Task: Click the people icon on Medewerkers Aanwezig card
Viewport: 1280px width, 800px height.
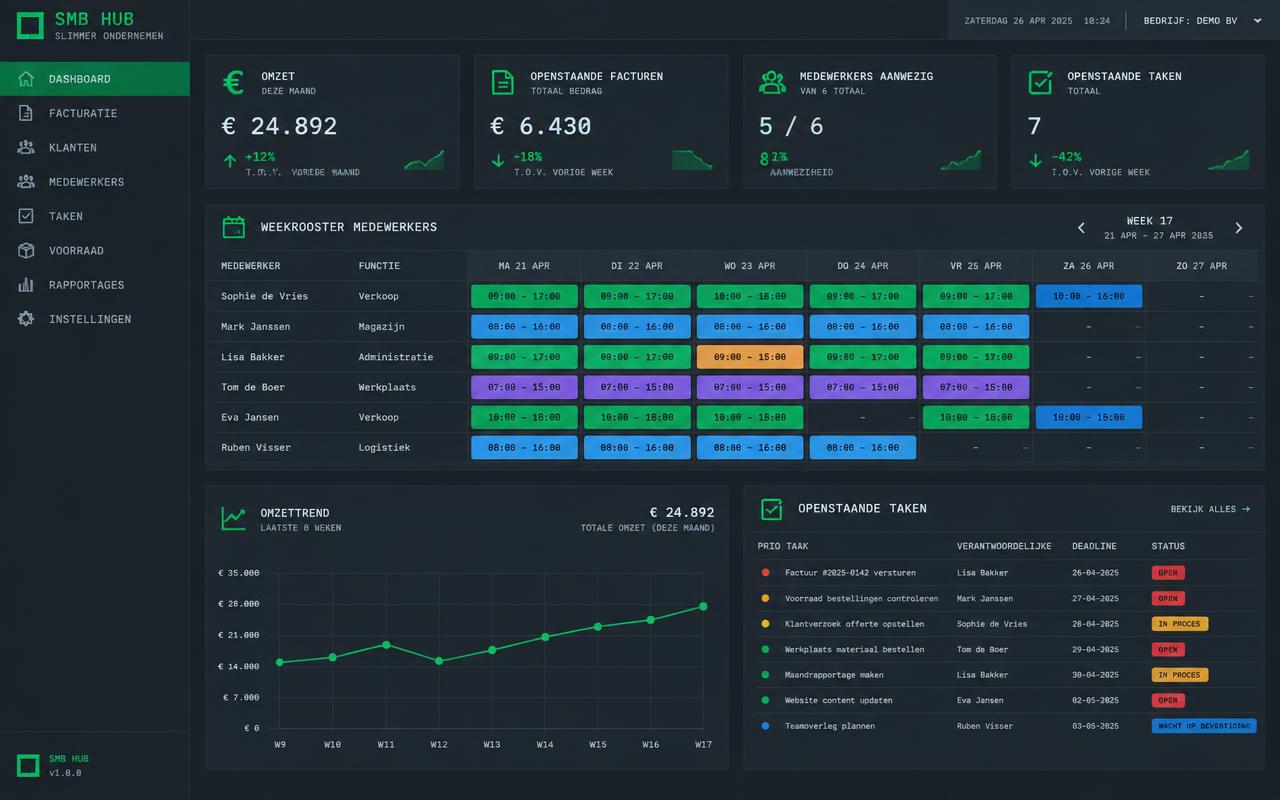Action: click(x=772, y=82)
